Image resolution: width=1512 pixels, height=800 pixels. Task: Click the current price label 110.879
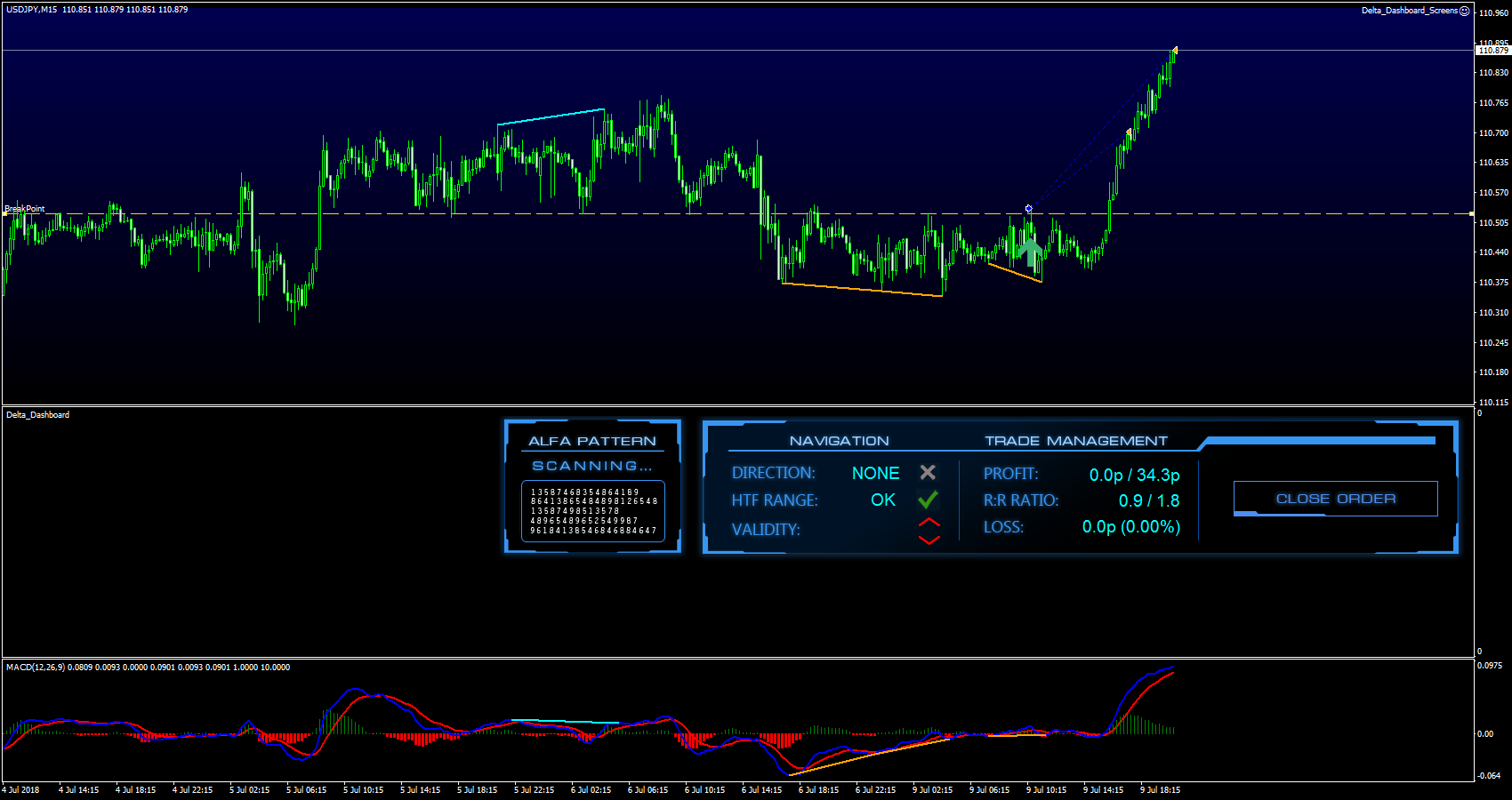point(1493,51)
